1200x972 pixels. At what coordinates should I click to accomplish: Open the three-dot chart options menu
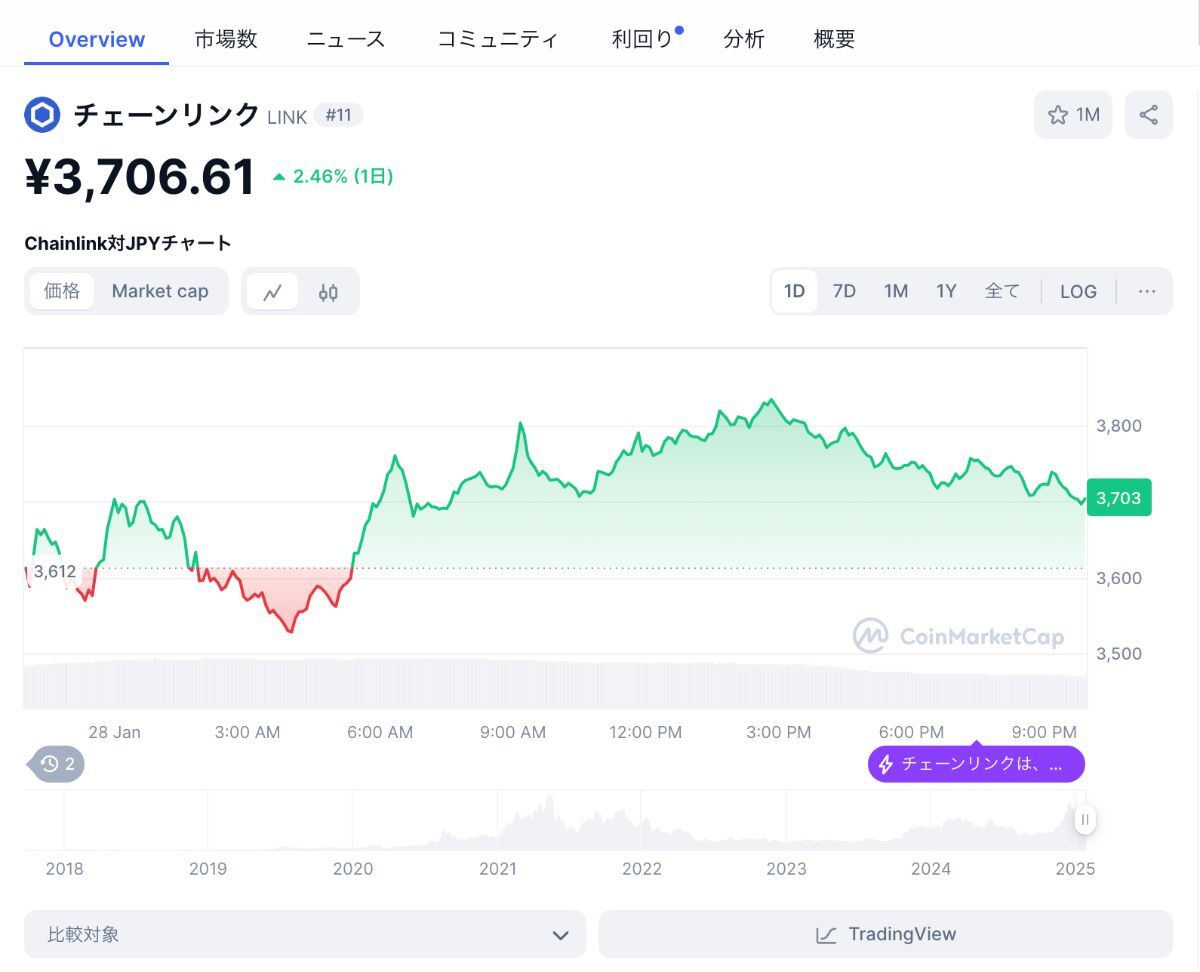click(1147, 292)
